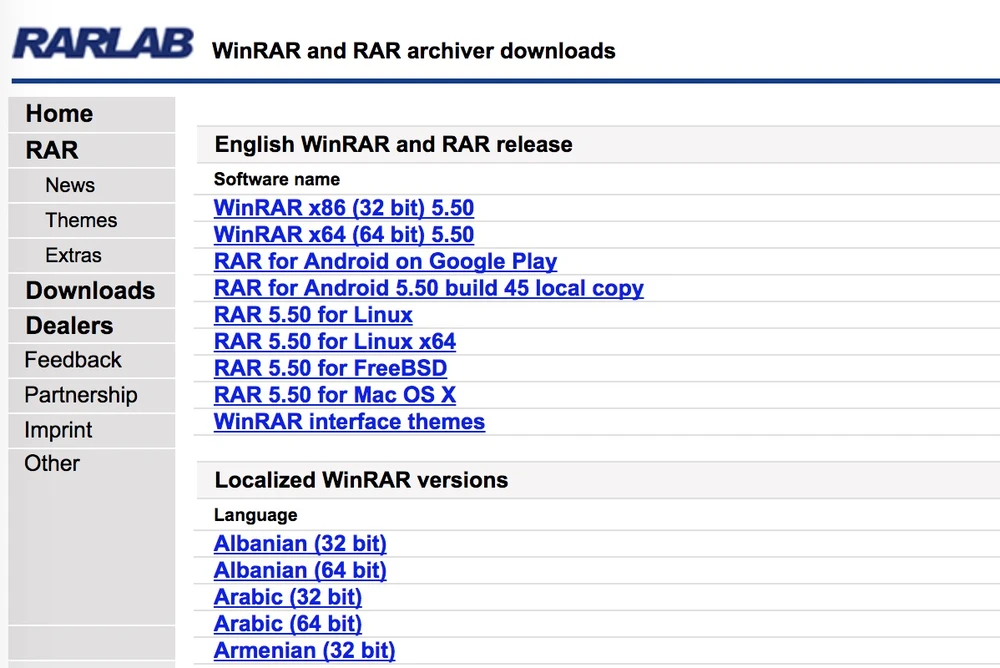Navigate to the Downloads section

pyautogui.click(x=90, y=291)
